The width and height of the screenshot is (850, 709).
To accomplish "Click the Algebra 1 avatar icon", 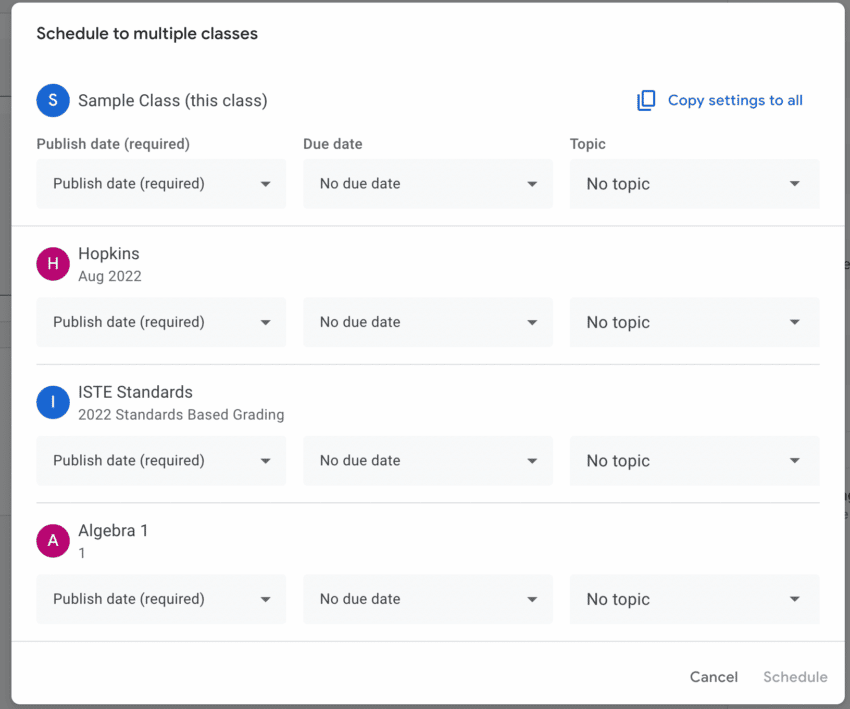I will 52,540.
